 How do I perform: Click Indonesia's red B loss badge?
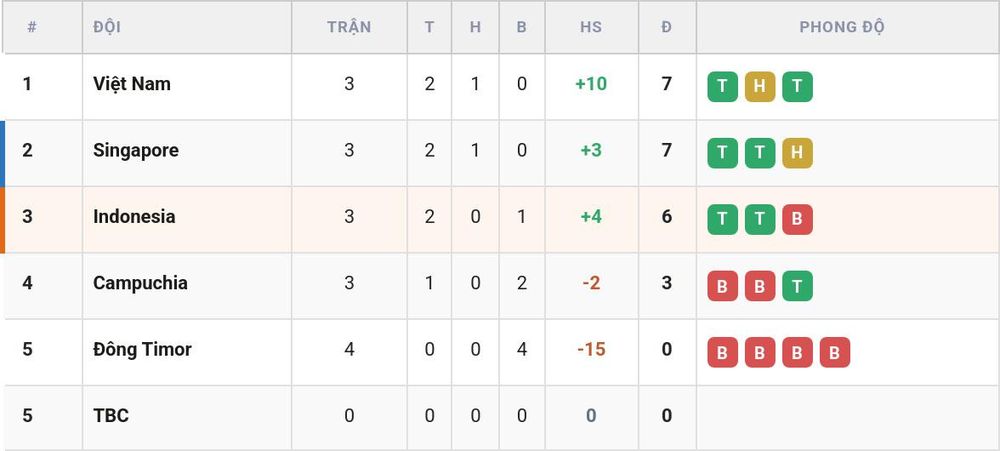coord(797,219)
